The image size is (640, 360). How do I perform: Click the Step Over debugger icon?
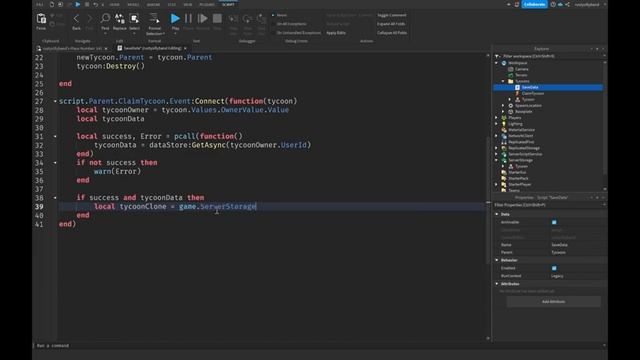[247, 19]
